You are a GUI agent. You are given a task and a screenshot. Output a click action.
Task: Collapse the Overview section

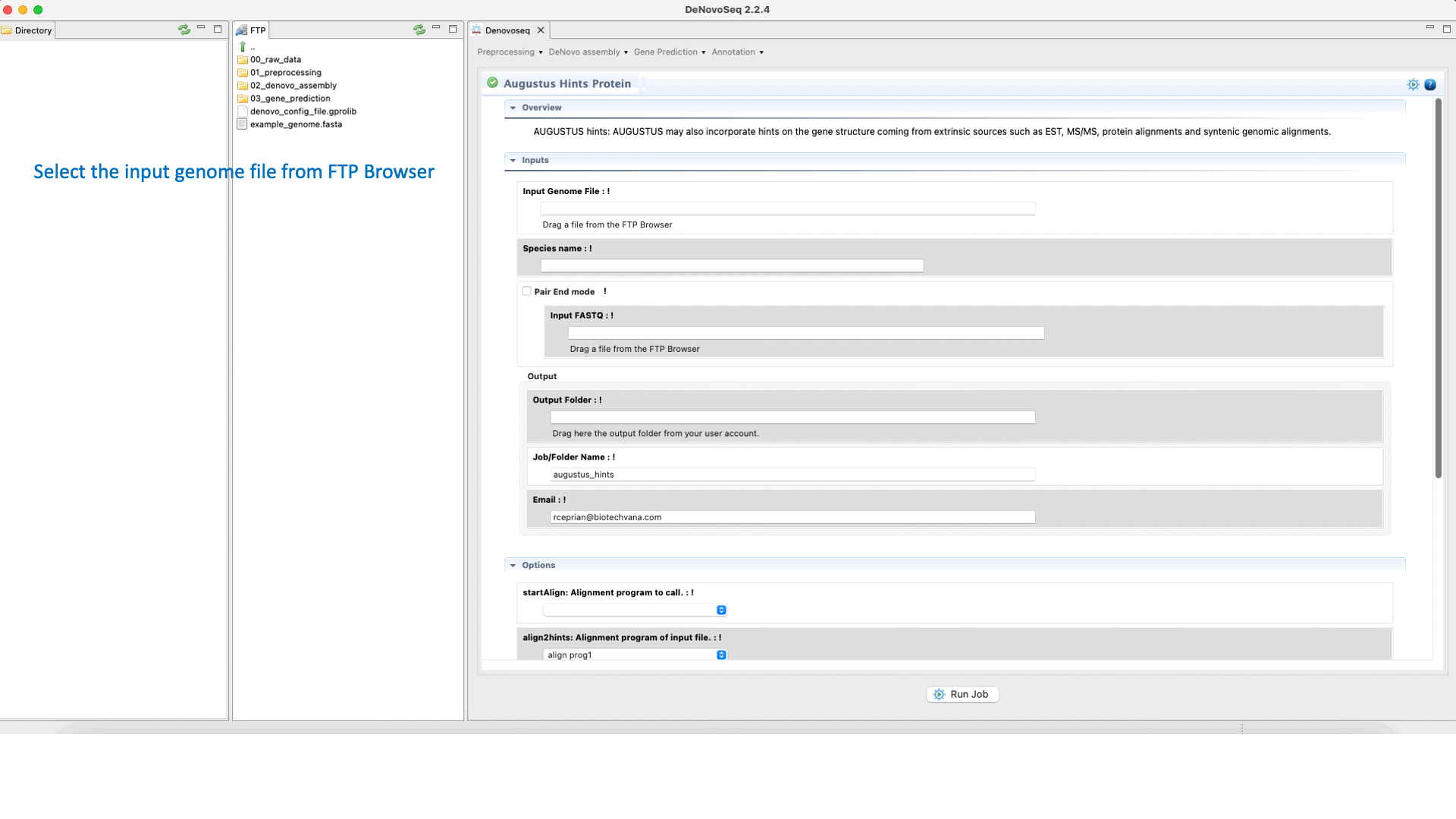coord(513,108)
